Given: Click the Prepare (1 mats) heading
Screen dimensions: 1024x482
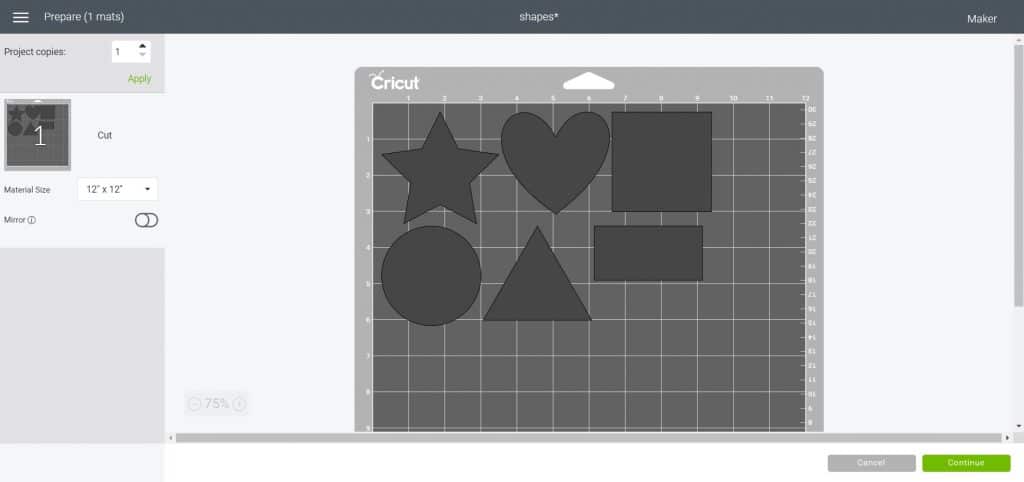Looking at the screenshot, I should click(84, 17).
